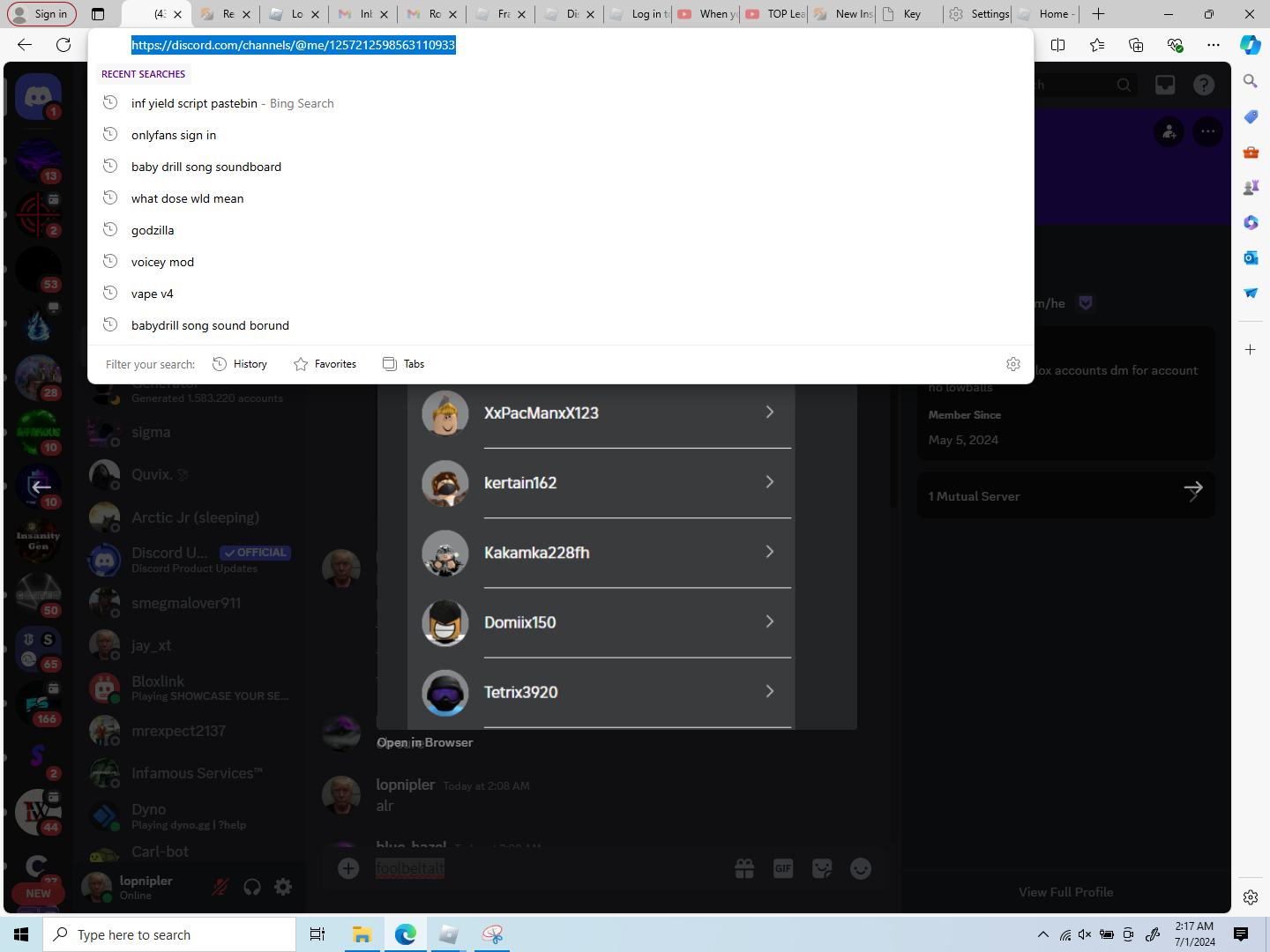Show hidden system tray icons

1043,934
